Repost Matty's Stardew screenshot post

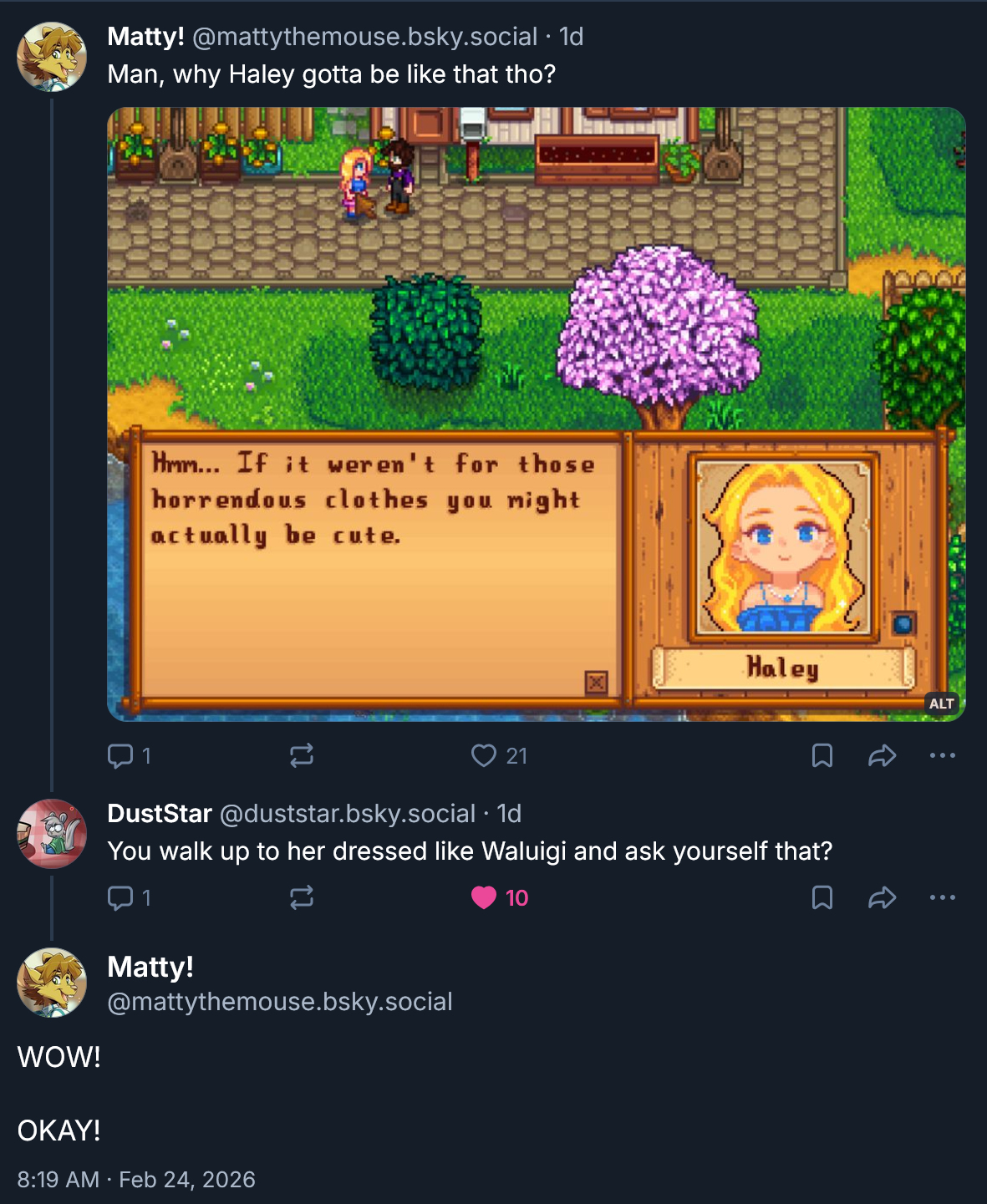coord(302,756)
